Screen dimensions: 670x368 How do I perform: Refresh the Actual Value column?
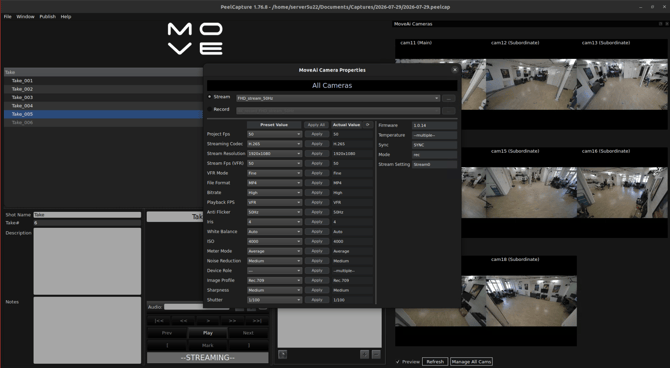pyautogui.click(x=367, y=125)
